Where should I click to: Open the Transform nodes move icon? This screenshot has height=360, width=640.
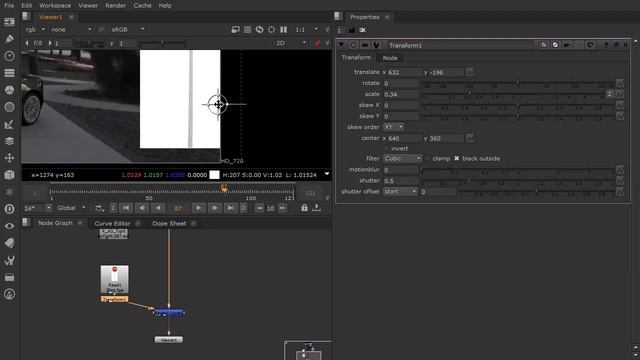pyautogui.click(x=9, y=158)
